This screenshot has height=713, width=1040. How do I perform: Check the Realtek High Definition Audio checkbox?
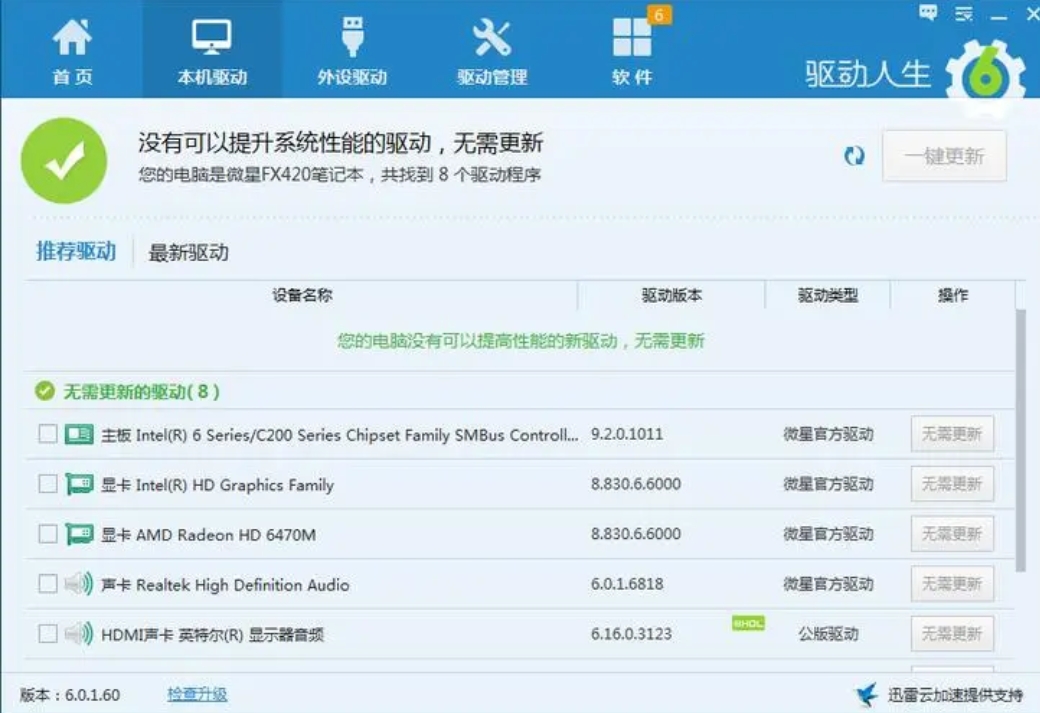tap(48, 584)
